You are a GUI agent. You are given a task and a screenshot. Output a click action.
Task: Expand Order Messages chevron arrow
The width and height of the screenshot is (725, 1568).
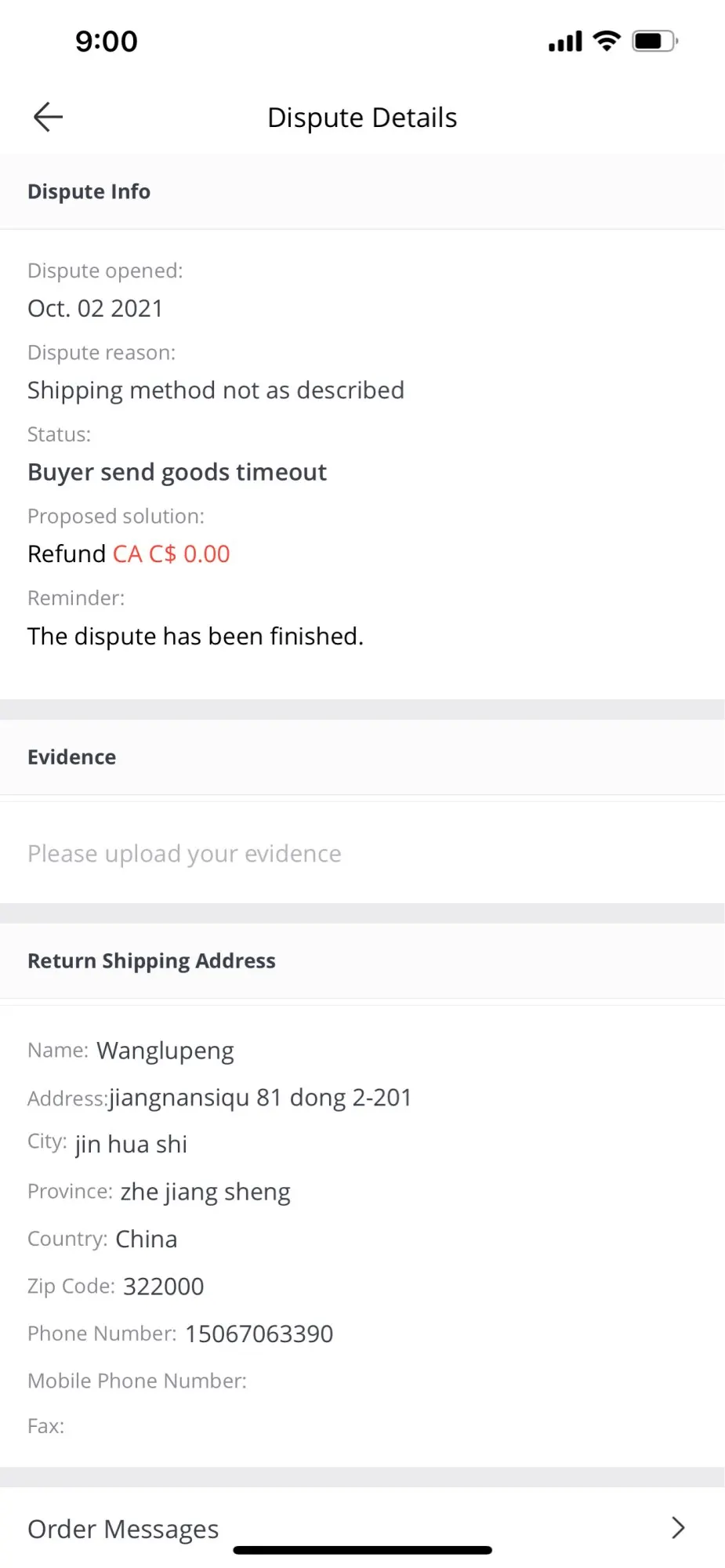tap(678, 1527)
